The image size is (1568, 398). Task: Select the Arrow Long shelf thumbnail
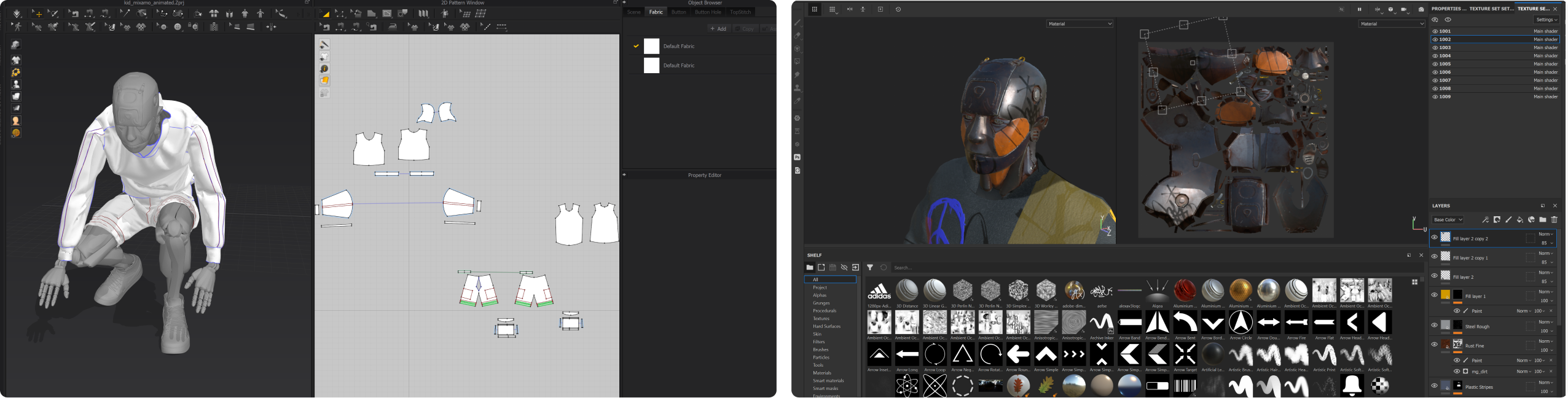[907, 354]
